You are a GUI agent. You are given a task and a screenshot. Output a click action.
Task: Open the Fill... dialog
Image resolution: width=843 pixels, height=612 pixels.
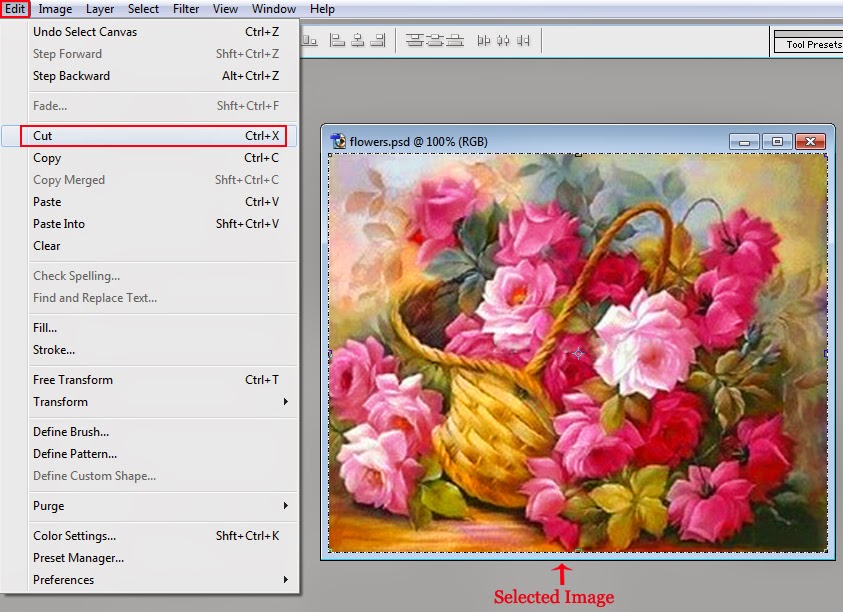(156, 328)
